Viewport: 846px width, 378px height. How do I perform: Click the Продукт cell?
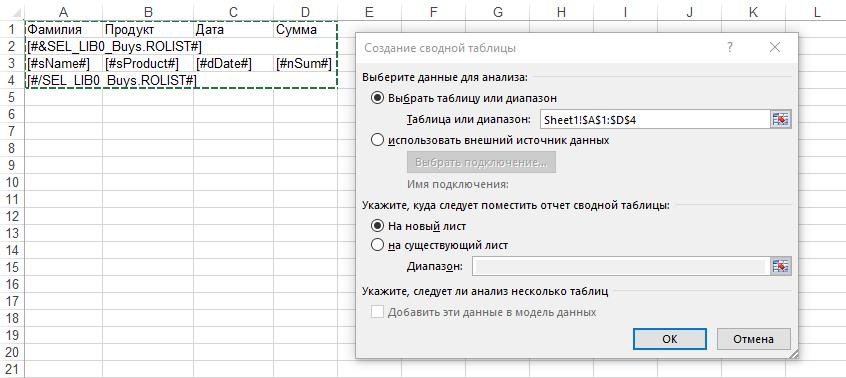(148, 30)
